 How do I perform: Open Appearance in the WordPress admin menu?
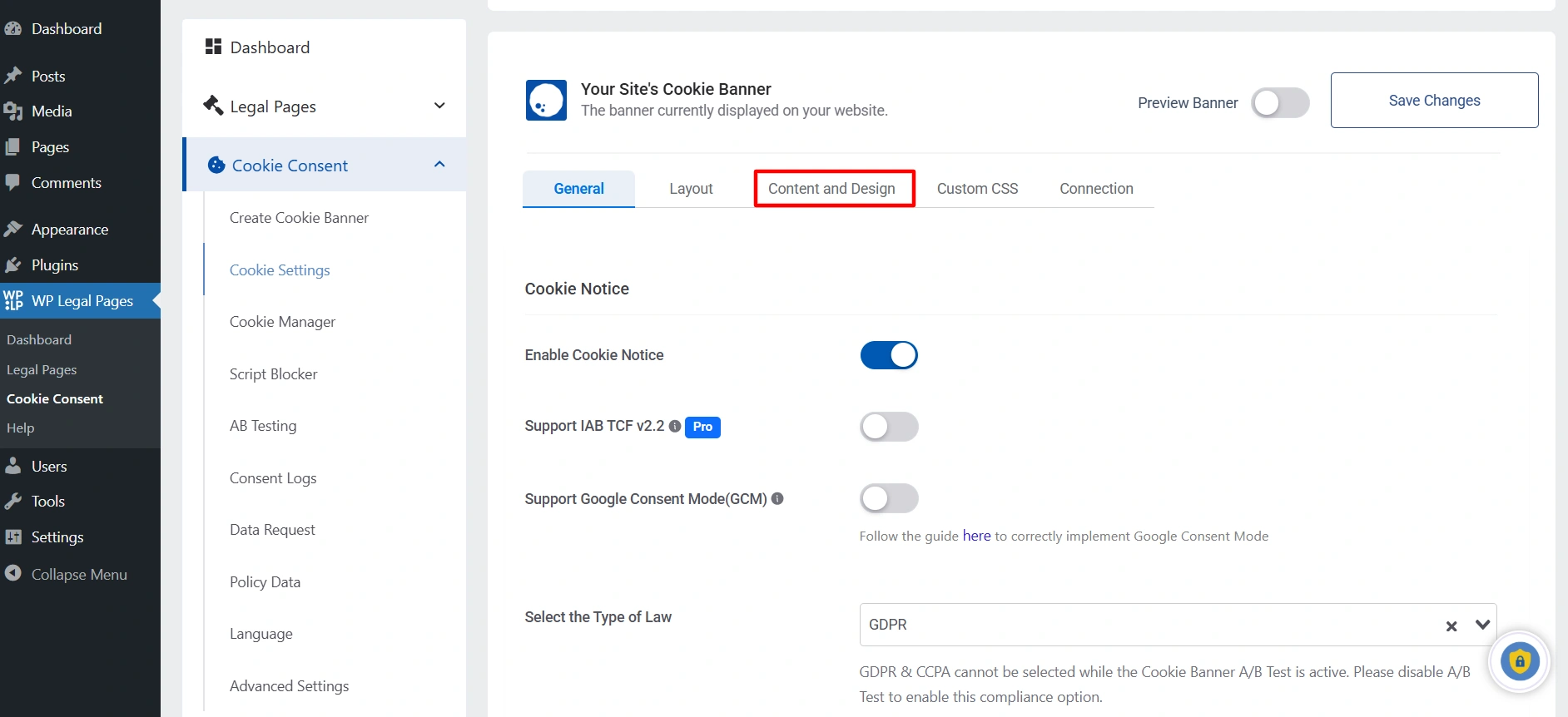pos(69,230)
